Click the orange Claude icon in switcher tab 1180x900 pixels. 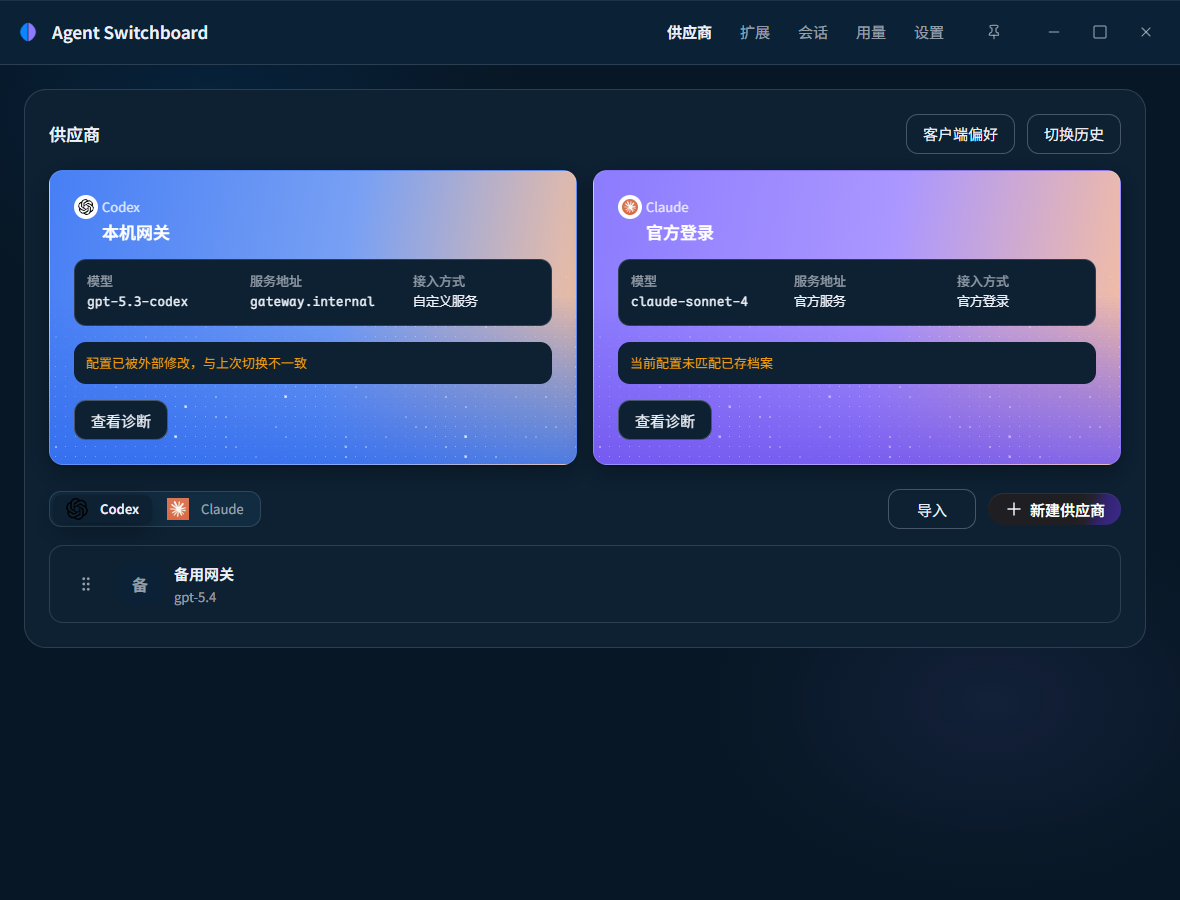(178, 509)
